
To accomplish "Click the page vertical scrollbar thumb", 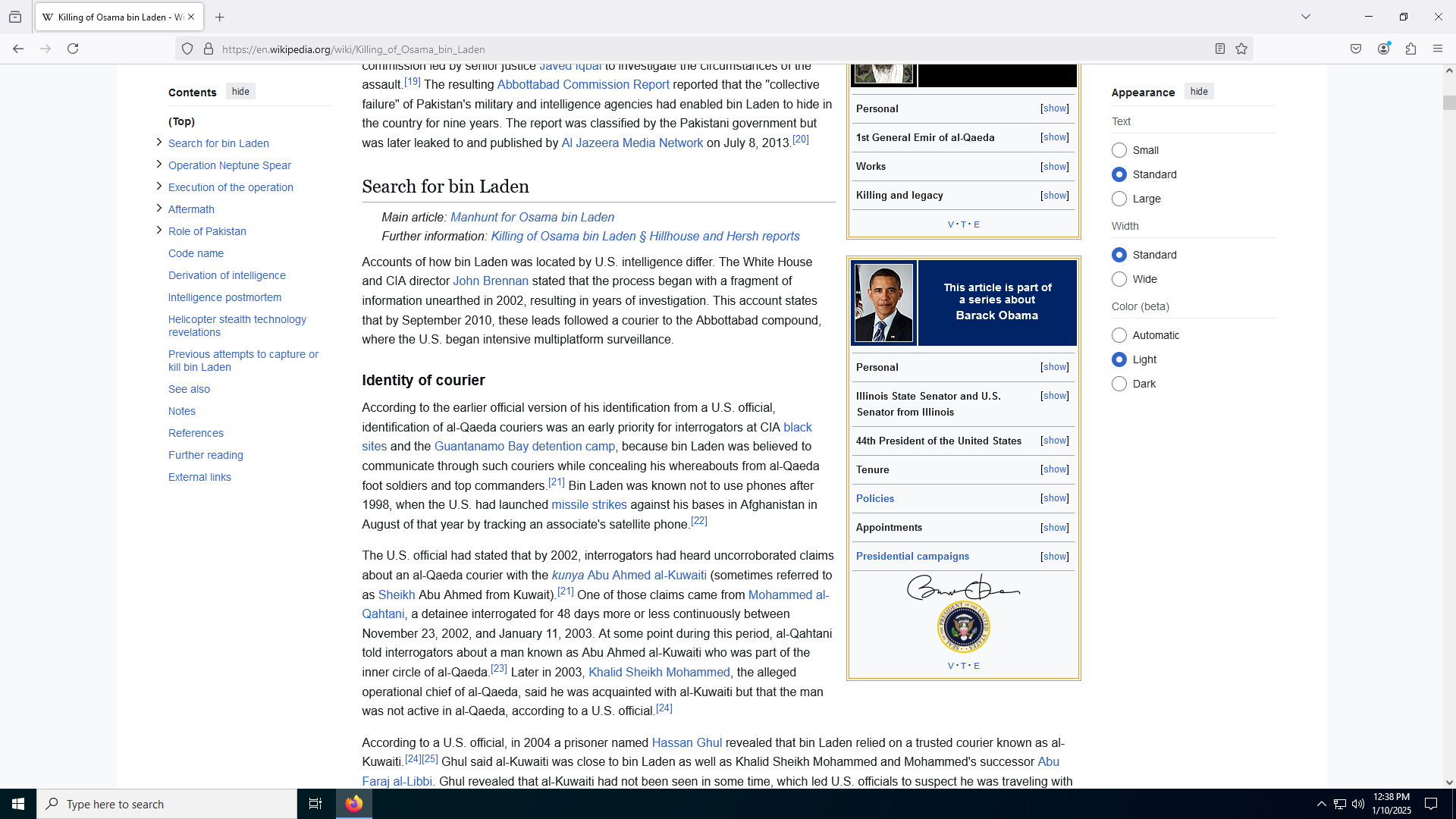I will [x=1449, y=102].
